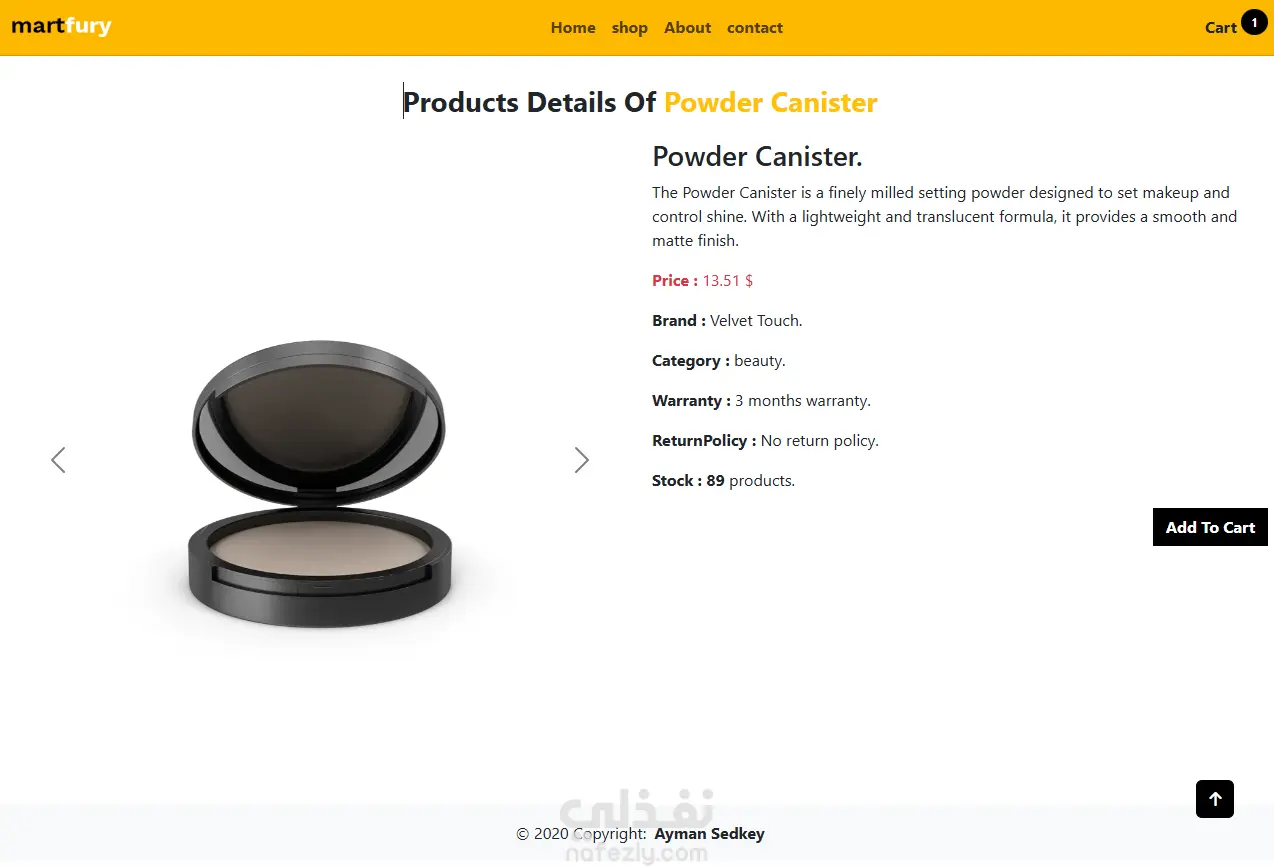Open the contact page link
Image resolution: width=1274 pixels, height=867 pixels.
coord(755,28)
